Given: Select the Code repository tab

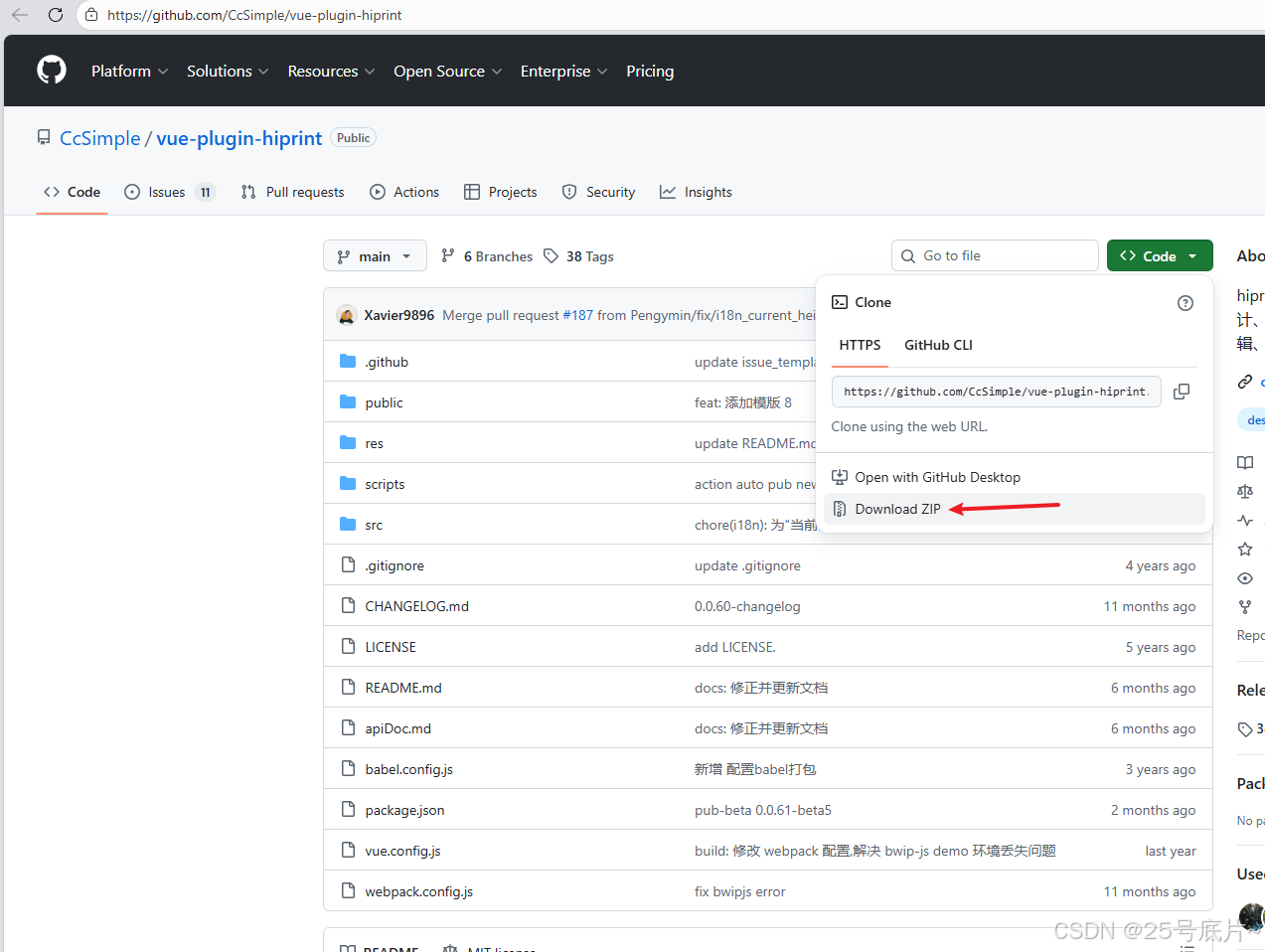Looking at the screenshot, I should 72,192.
